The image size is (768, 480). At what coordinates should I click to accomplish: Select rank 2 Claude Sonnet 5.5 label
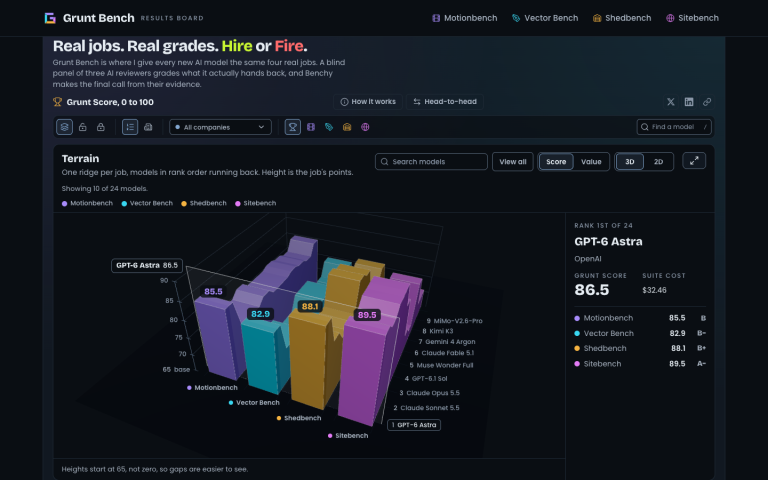(x=426, y=408)
